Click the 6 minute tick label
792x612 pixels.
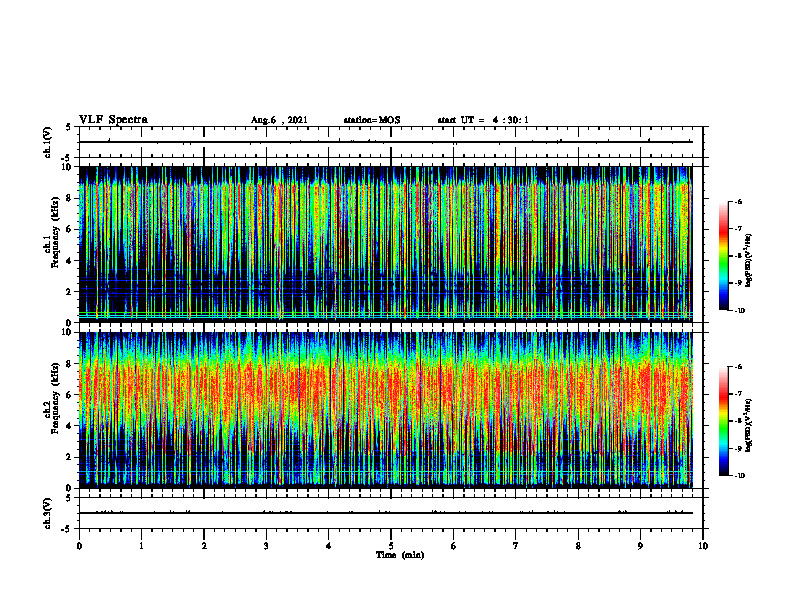pyautogui.click(x=454, y=546)
